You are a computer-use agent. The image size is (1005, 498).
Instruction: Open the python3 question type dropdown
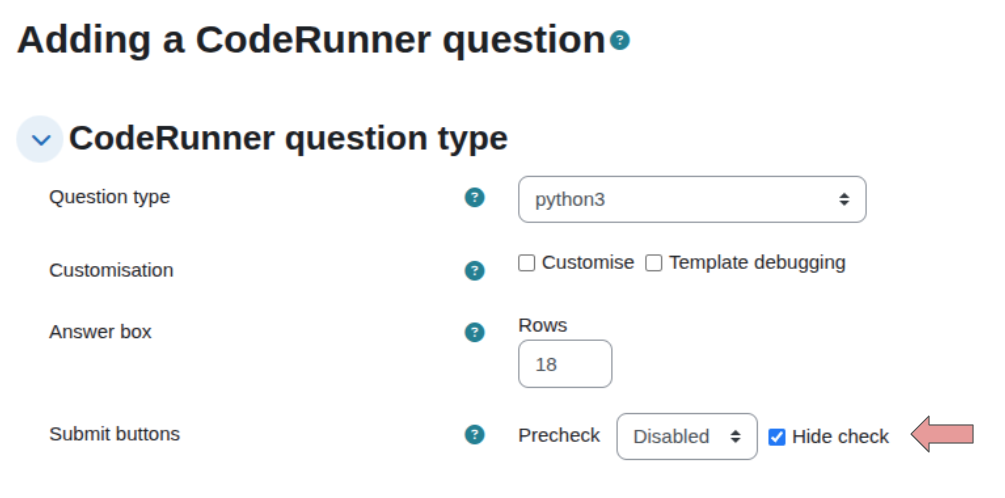point(692,200)
